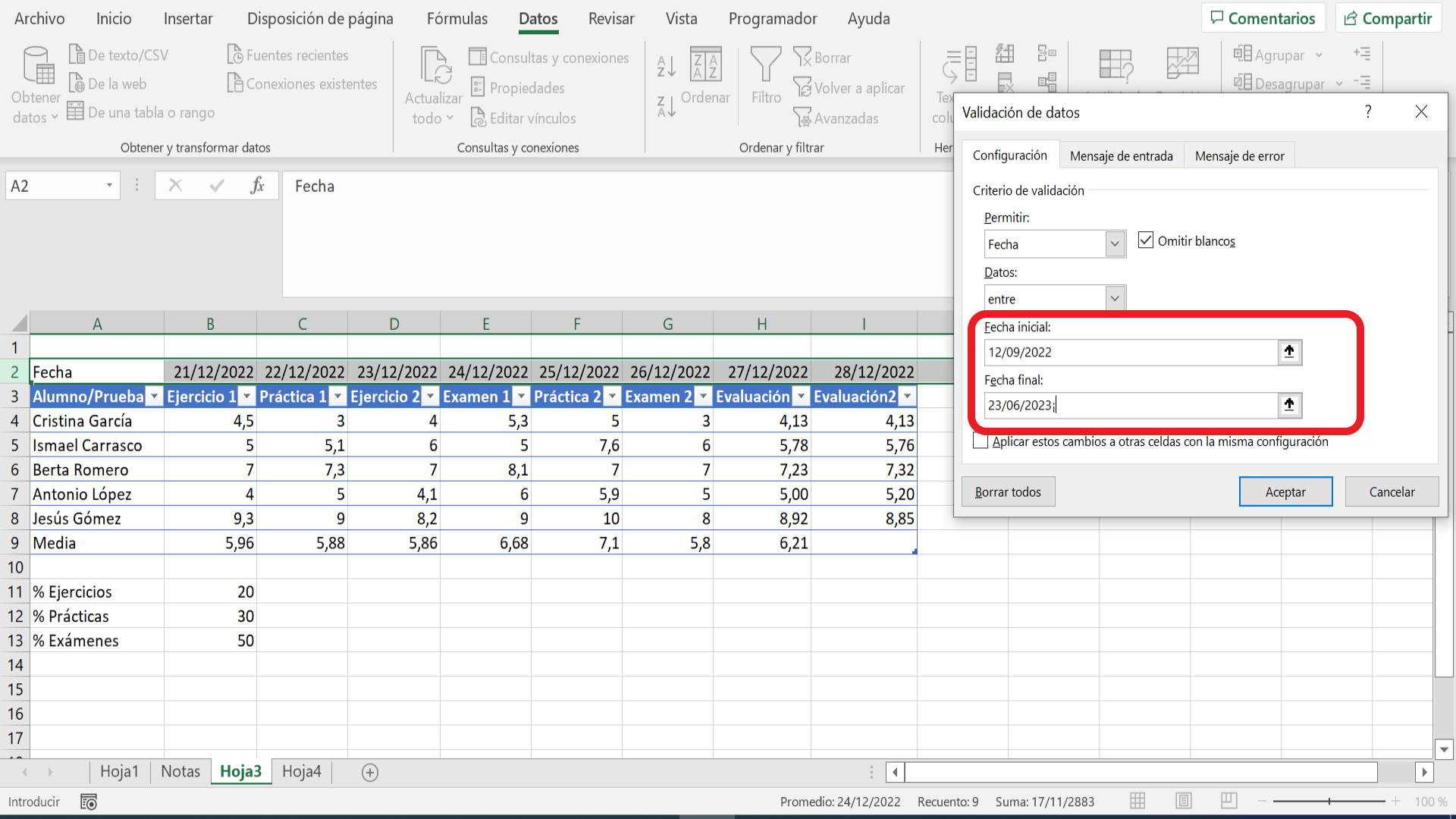
Task: Switch to Page Layout view in status bar
Action: click(1183, 801)
